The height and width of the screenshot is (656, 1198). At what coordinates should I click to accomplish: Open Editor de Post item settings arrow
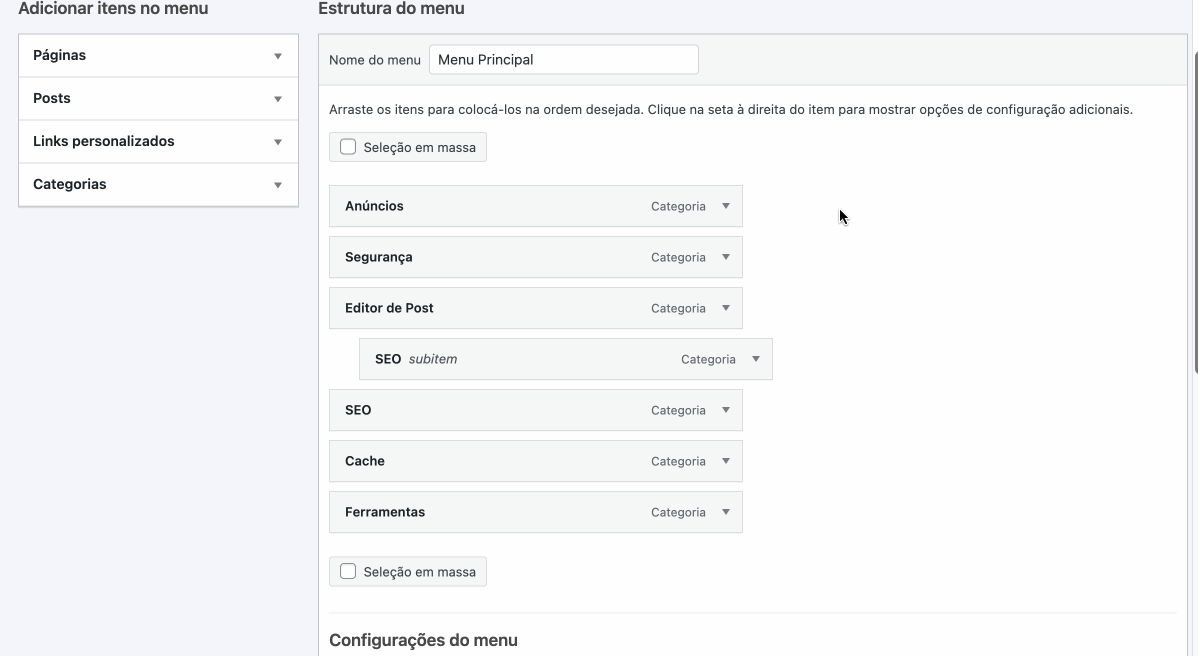[726, 308]
